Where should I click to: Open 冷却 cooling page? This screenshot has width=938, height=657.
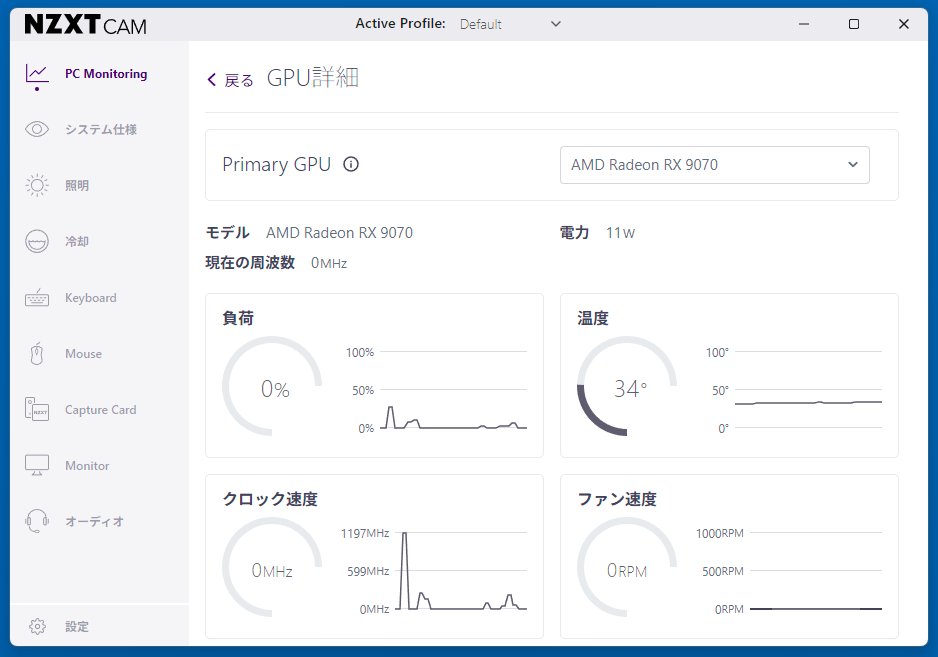point(77,241)
